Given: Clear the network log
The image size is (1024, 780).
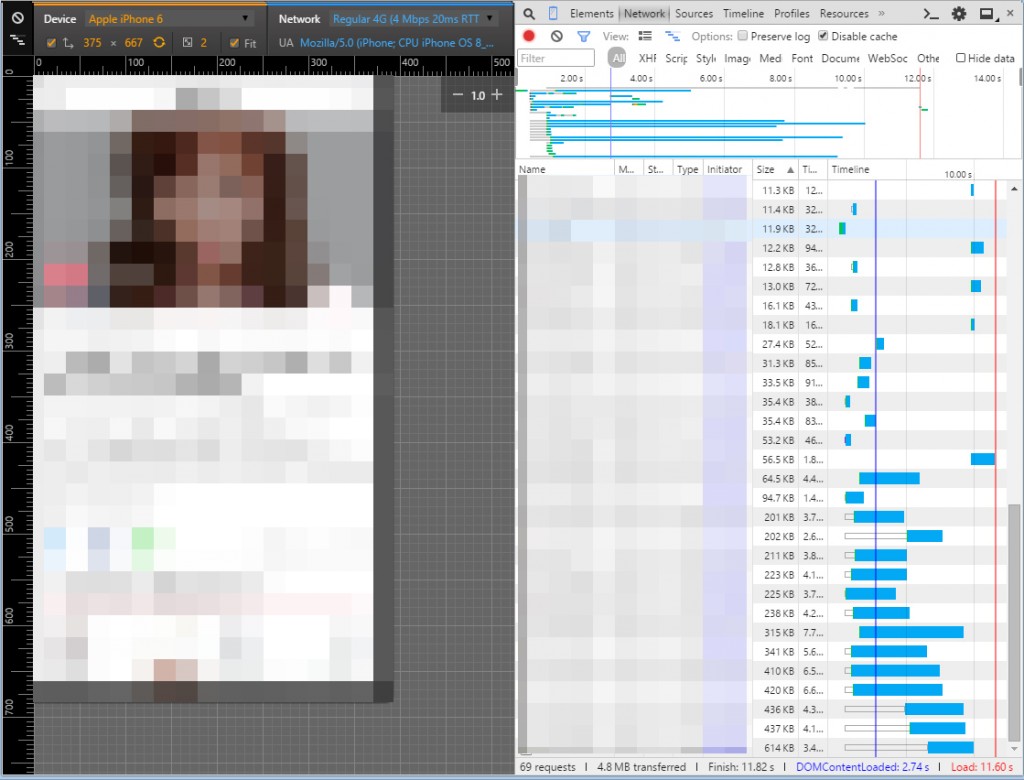Looking at the screenshot, I should [x=556, y=36].
